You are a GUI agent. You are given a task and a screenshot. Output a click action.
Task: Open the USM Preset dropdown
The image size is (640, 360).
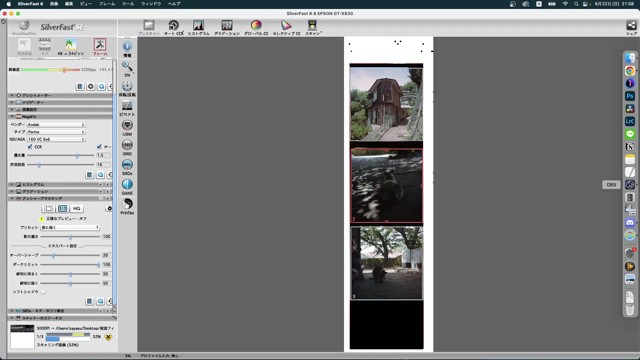70,227
